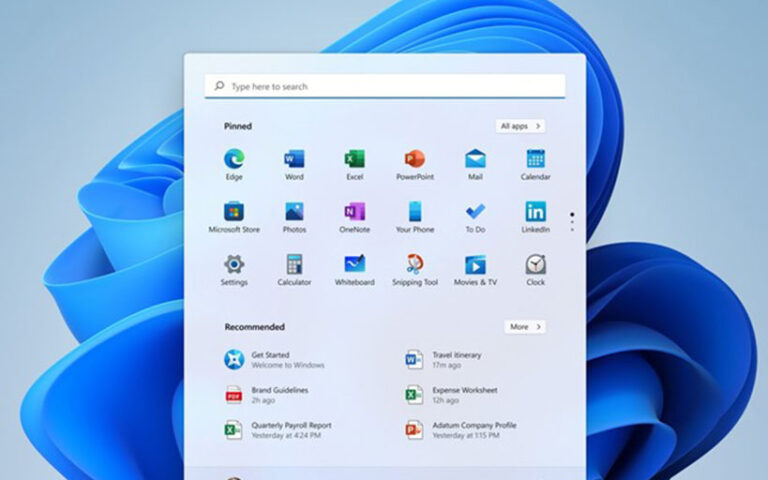Open Quarterly Payroll Report spreadsheet

pyautogui.click(x=278, y=430)
